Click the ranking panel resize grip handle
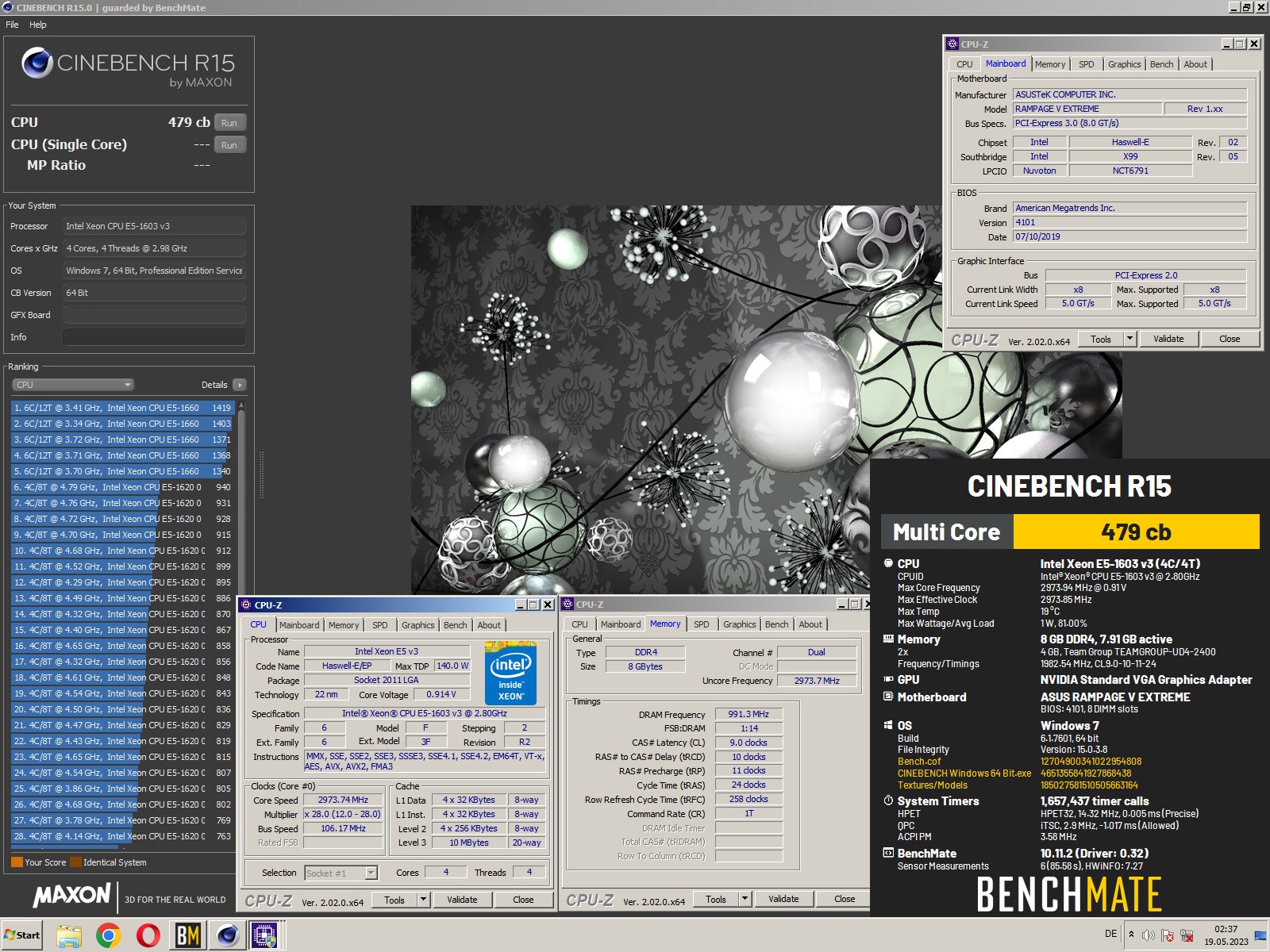Viewport: 1270px width, 952px height. tap(261, 476)
